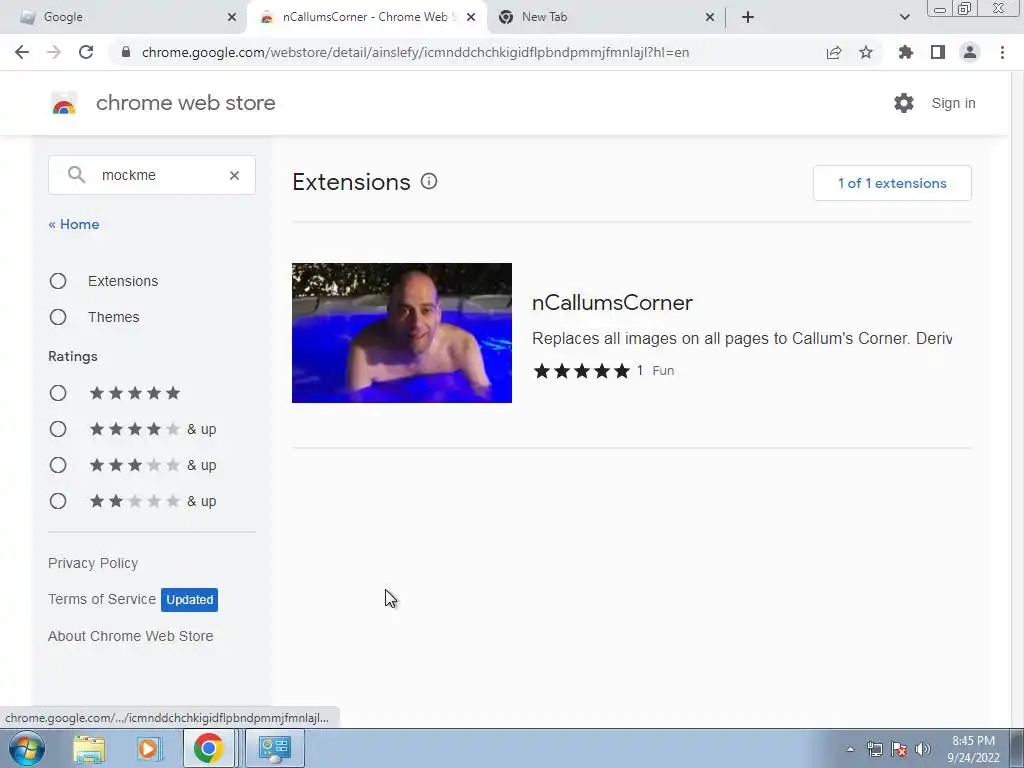Viewport: 1024px width, 768px height.
Task: Launch Windows Media Player from taskbar
Action: (148, 748)
